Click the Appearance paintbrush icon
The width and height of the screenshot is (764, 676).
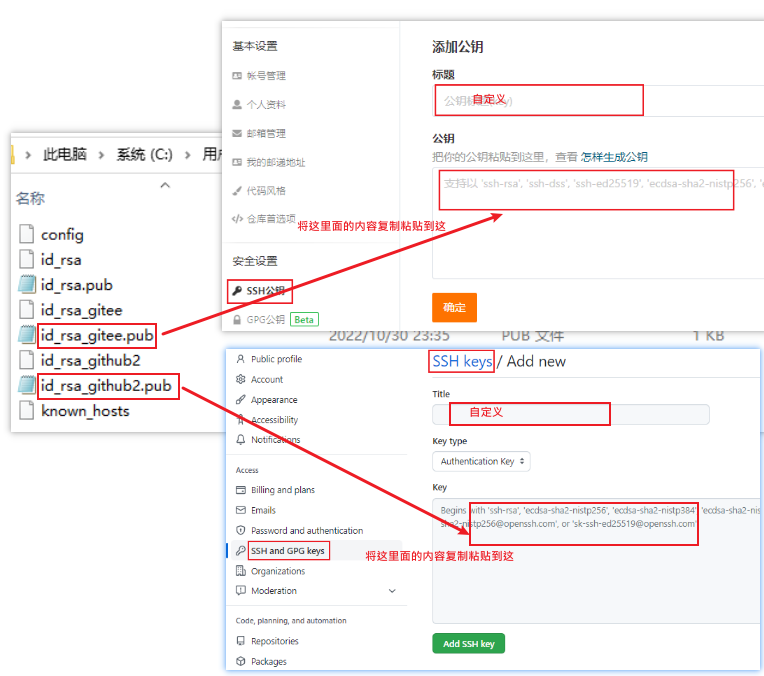(x=240, y=400)
